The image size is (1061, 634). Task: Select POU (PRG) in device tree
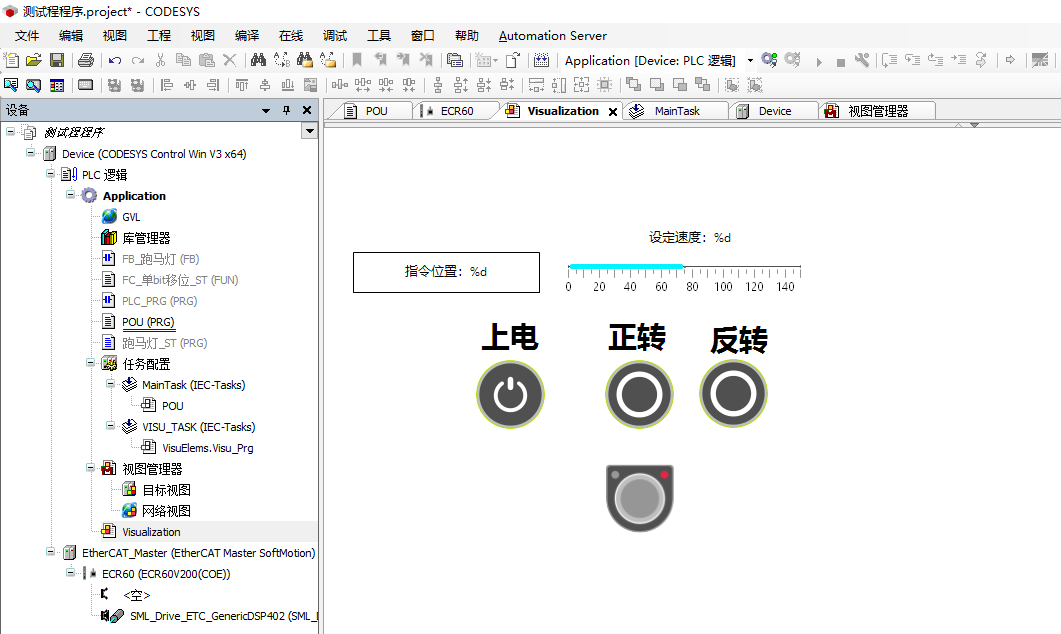click(x=148, y=322)
